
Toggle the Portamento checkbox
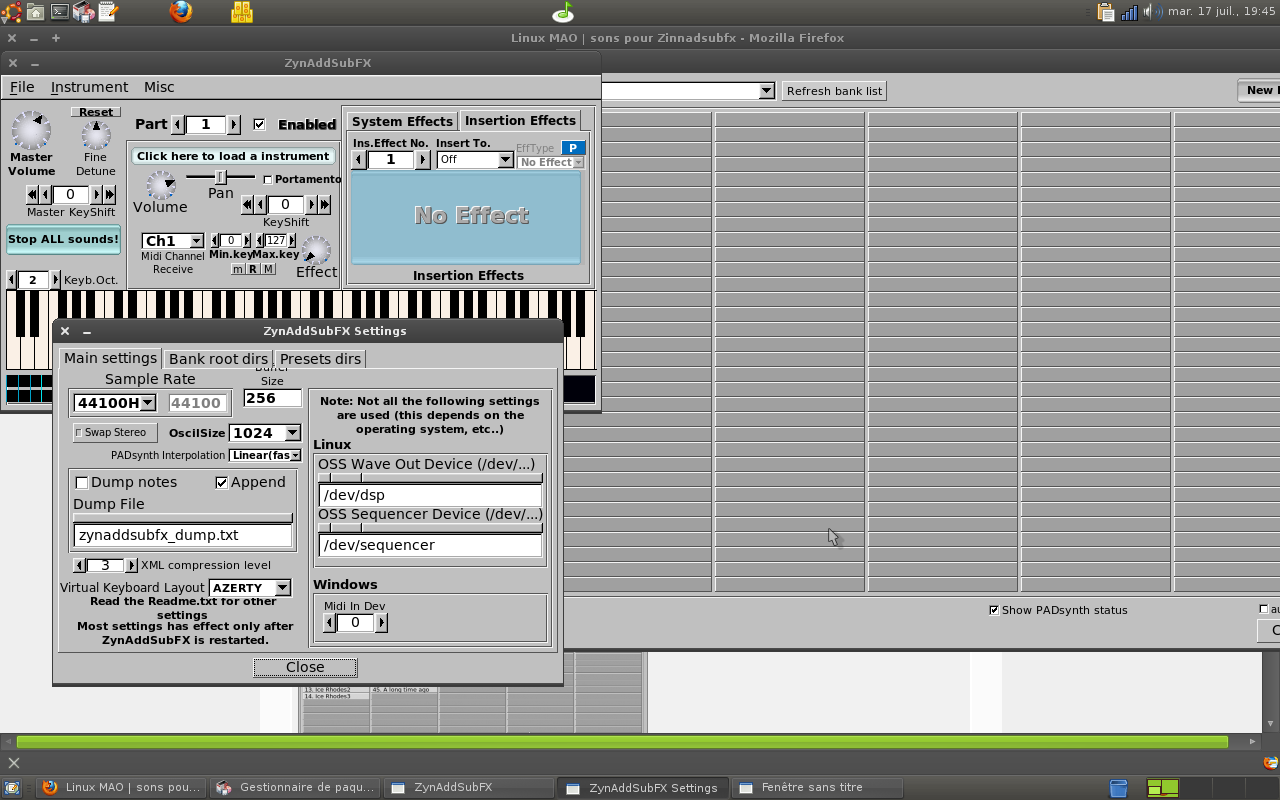point(267,180)
